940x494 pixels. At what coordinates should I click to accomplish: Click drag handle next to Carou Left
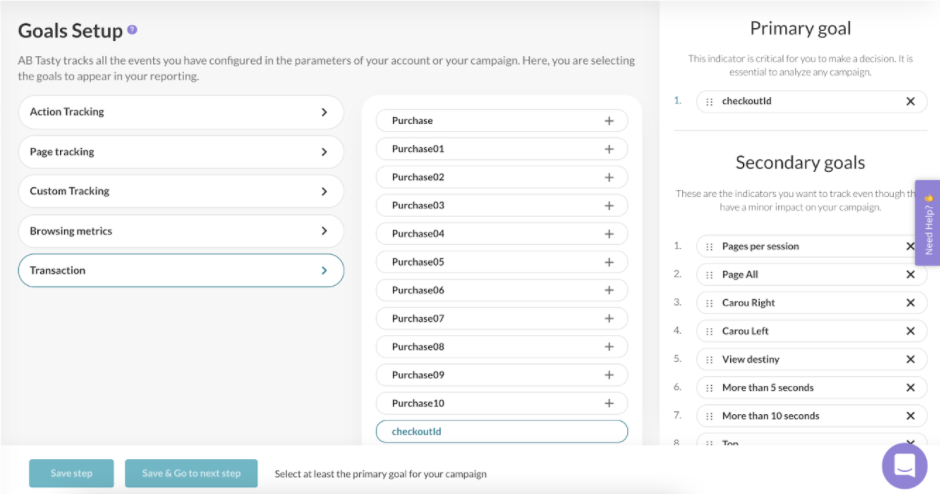(x=709, y=332)
